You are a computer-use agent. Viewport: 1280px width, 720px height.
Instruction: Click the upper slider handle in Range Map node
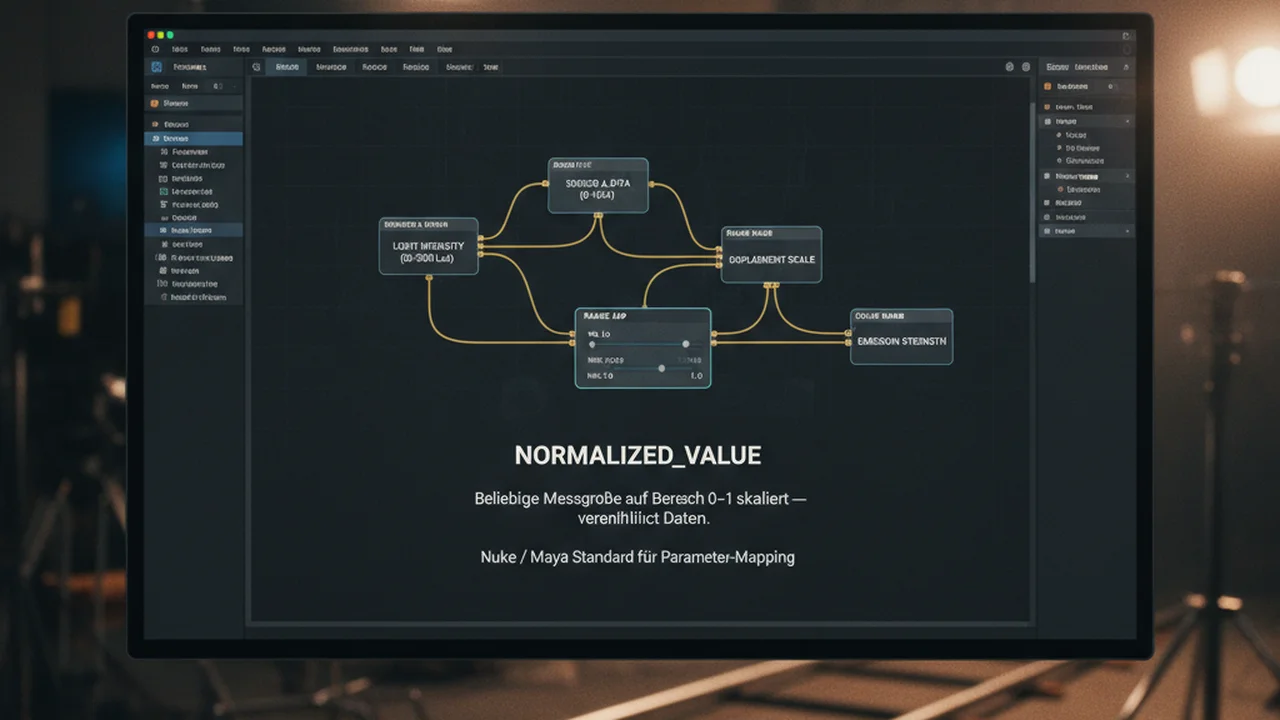pyautogui.click(x=685, y=344)
